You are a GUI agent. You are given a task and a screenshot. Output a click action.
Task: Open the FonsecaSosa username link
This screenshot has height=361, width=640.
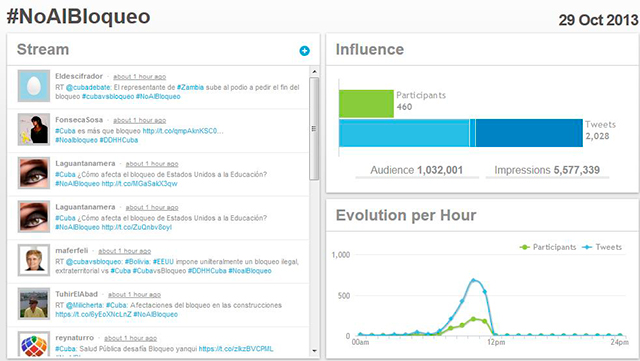[x=79, y=120]
